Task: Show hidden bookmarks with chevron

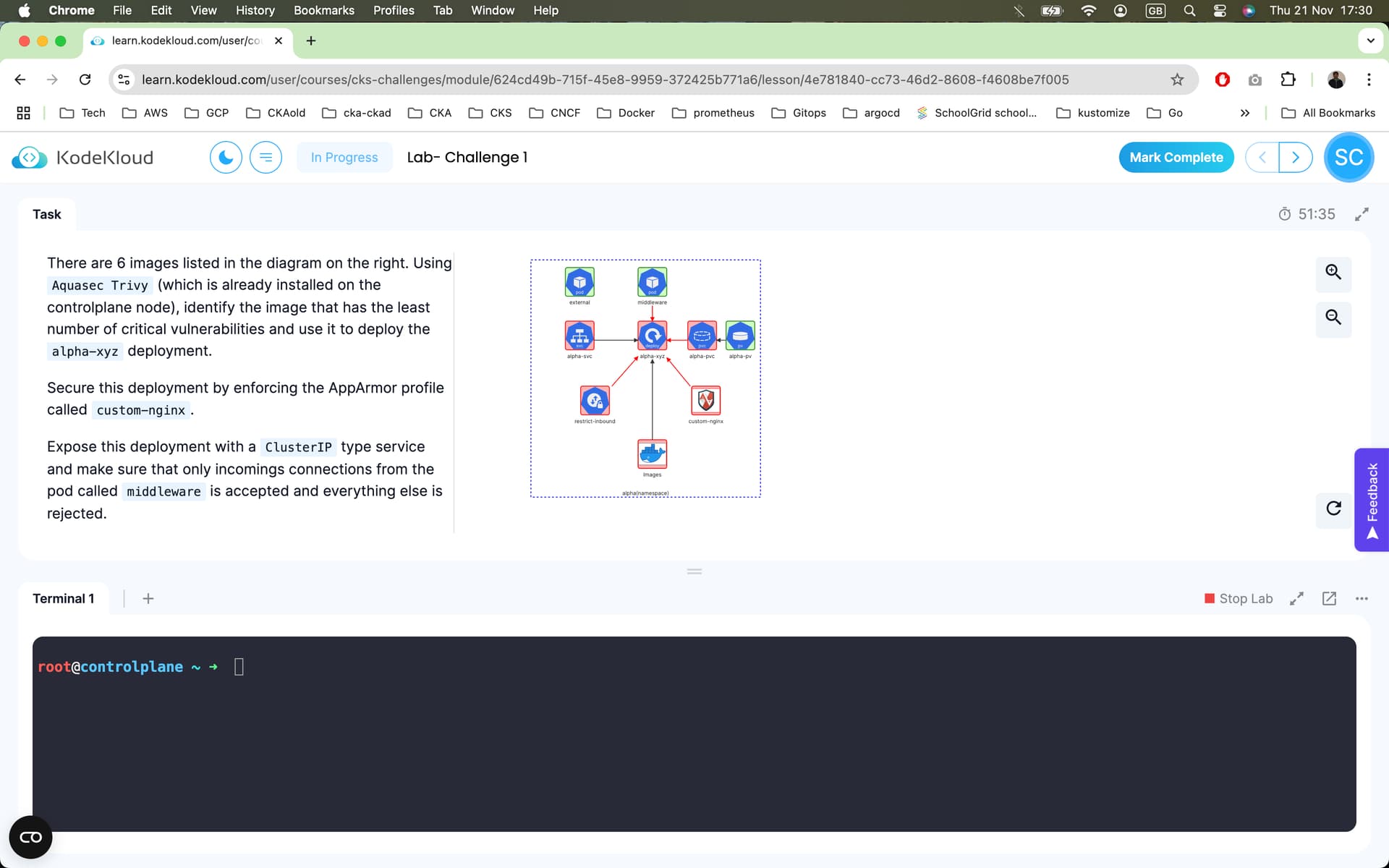Action: [x=1244, y=113]
